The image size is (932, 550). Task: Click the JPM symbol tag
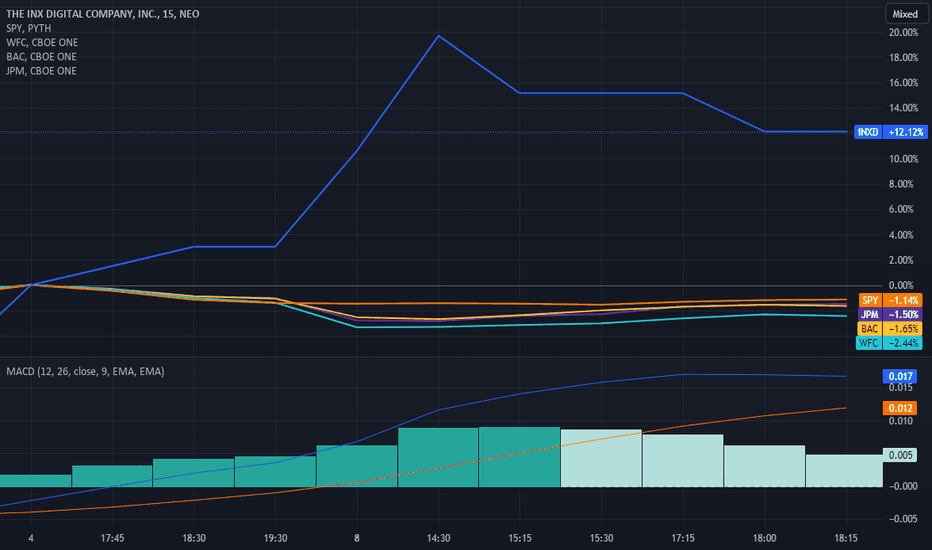(x=870, y=315)
